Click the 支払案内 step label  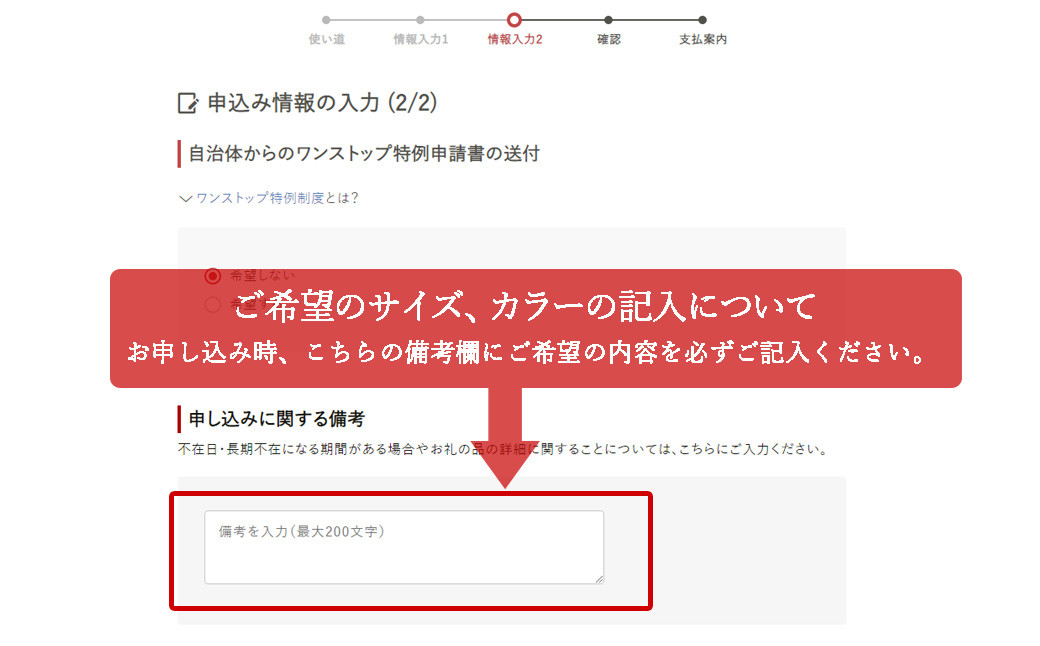pos(702,39)
